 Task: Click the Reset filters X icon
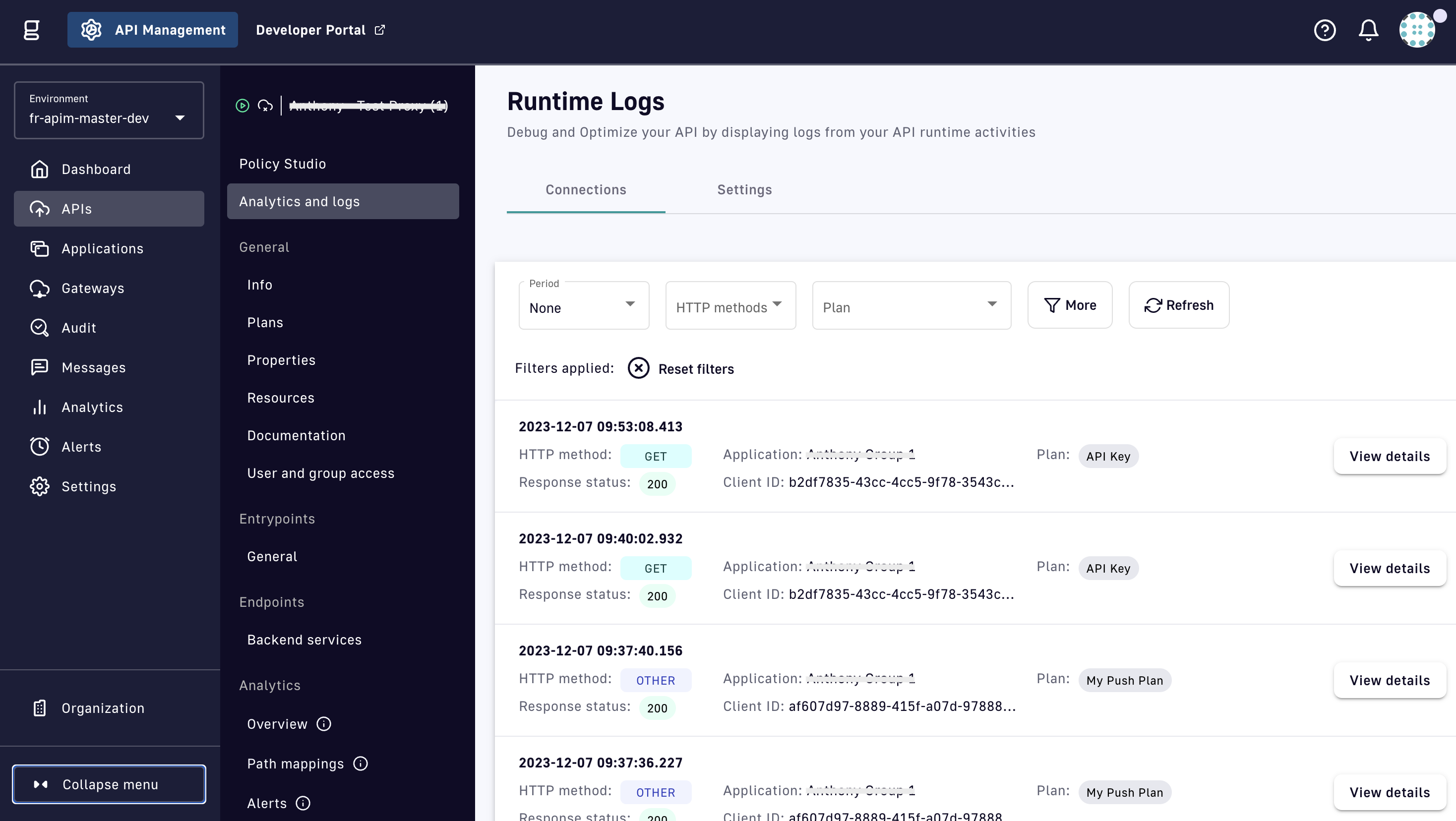point(638,368)
